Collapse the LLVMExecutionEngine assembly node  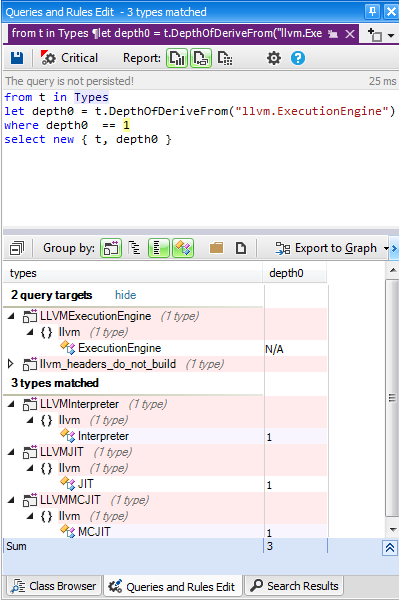11,316
